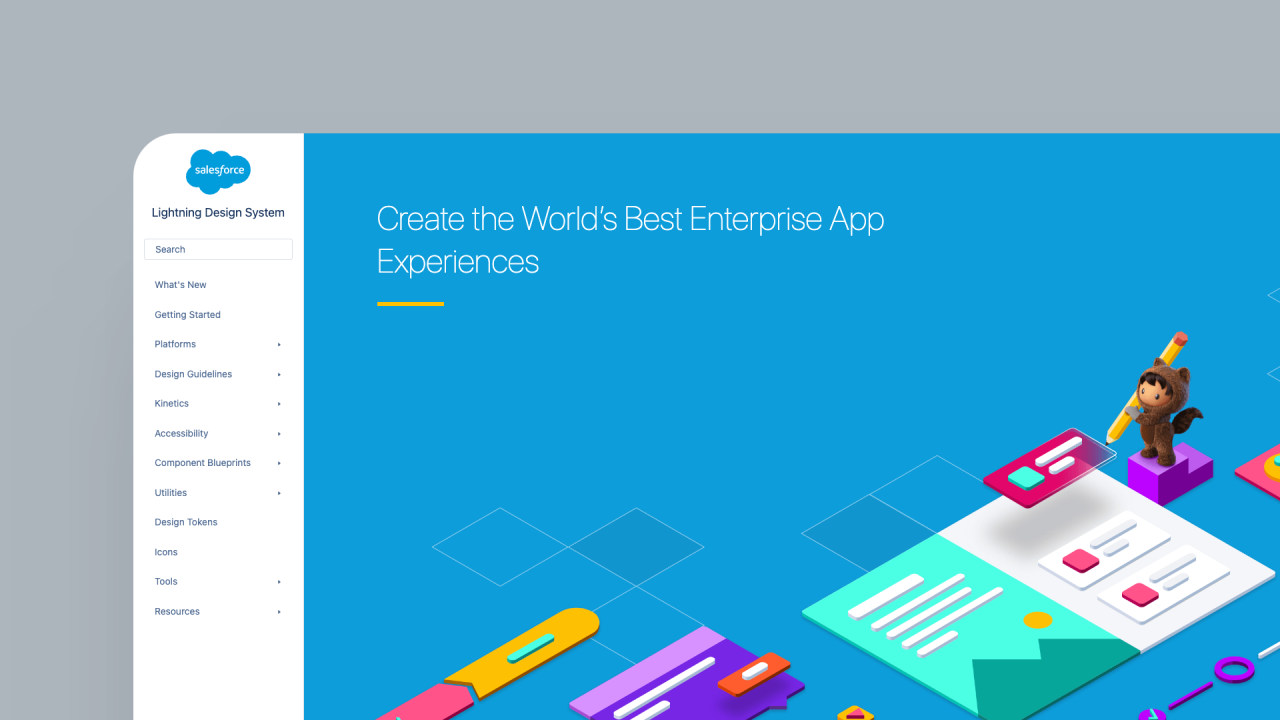Go to Design Tokens

tap(185, 522)
